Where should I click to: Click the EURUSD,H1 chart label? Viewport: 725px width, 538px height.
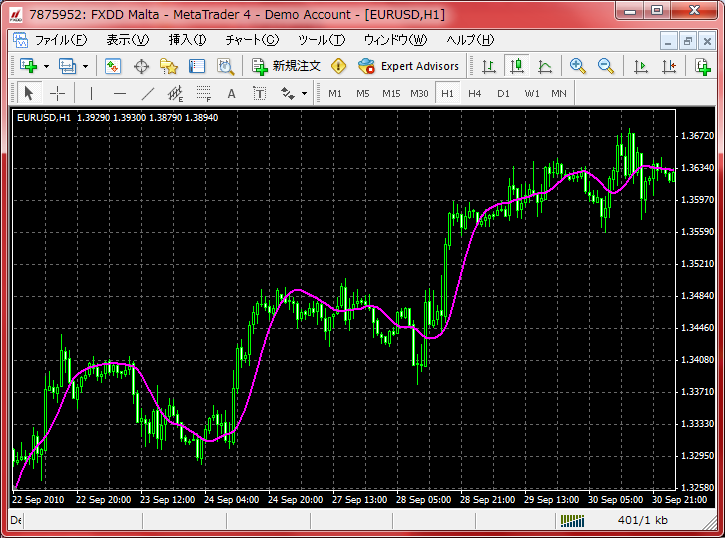pyautogui.click(x=44, y=118)
